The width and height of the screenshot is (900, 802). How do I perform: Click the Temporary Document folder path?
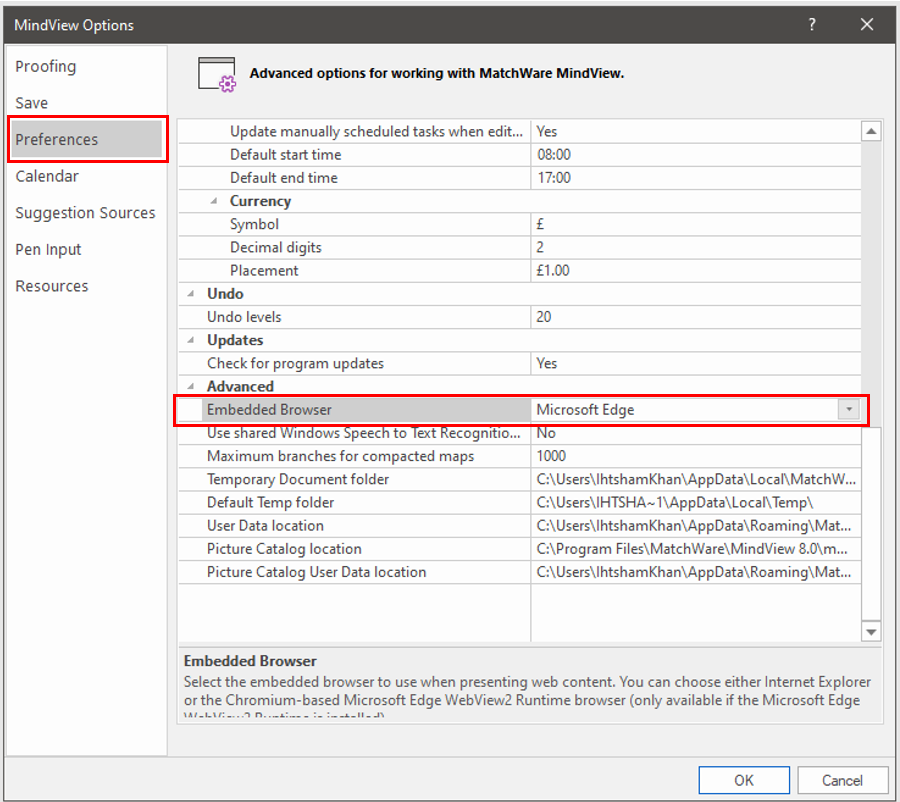[696, 479]
